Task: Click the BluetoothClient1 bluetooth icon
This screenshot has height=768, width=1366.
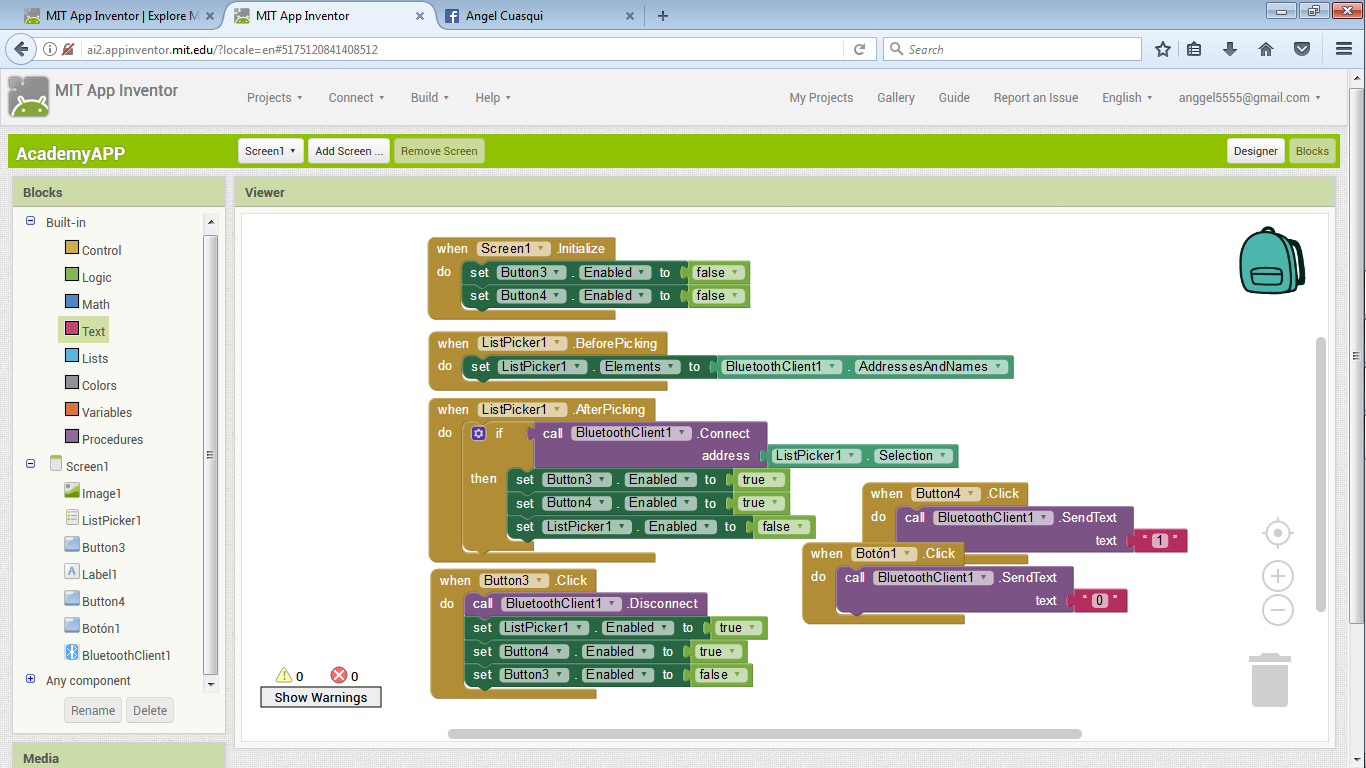Action: click(72, 652)
